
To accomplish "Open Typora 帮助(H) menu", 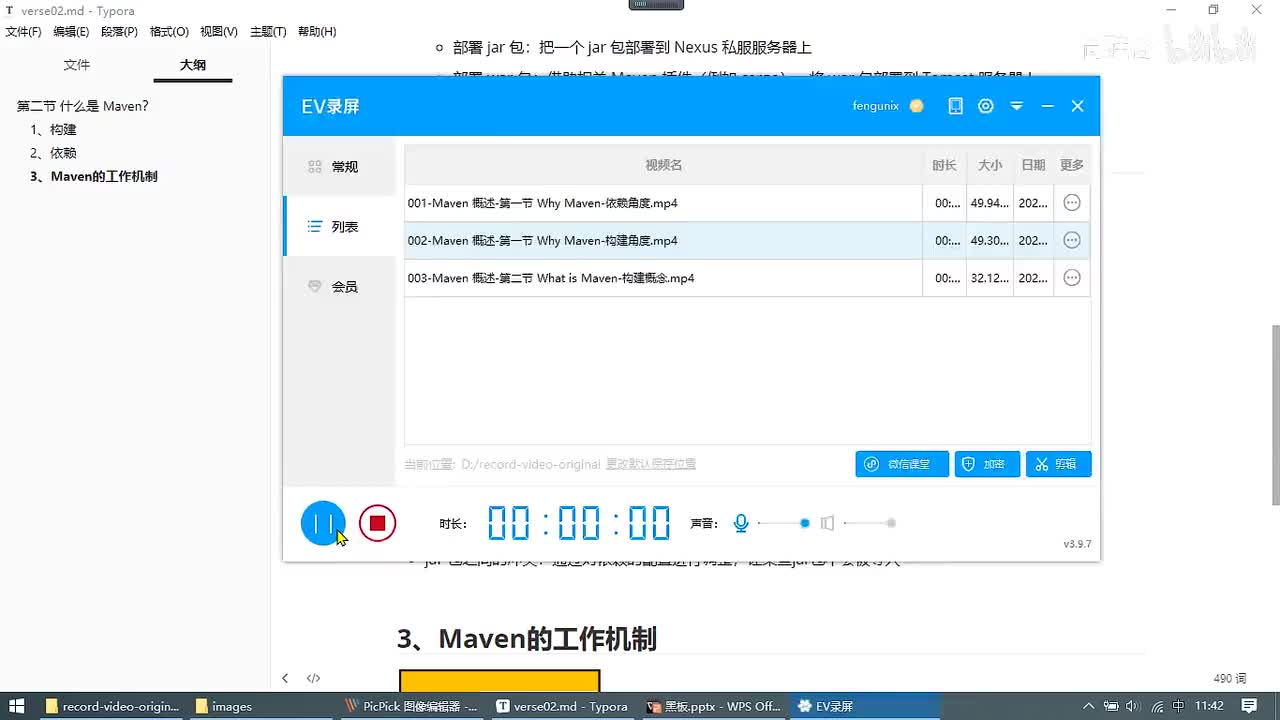I will click(x=316, y=32).
